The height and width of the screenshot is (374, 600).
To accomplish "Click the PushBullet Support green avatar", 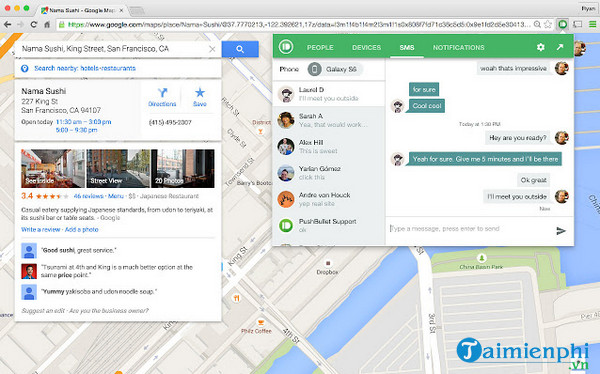I will click(285, 225).
